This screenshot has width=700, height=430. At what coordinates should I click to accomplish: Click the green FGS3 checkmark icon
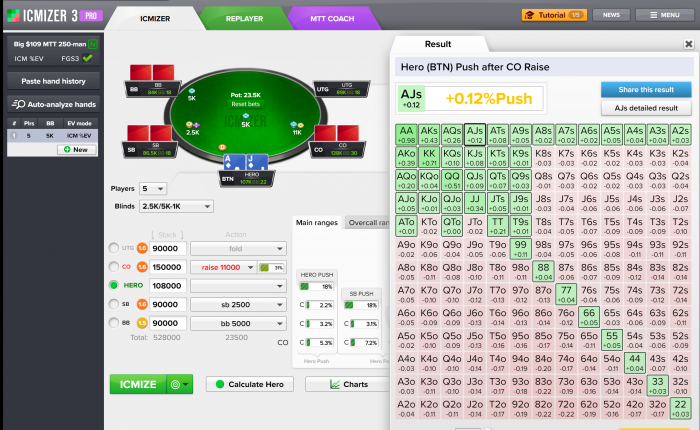coord(88,58)
